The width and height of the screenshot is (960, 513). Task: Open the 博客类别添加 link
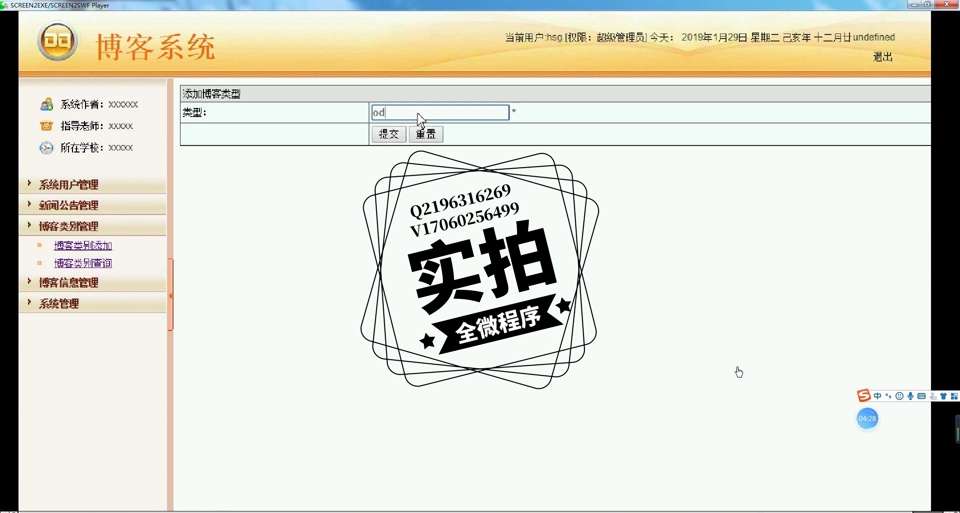click(83, 245)
